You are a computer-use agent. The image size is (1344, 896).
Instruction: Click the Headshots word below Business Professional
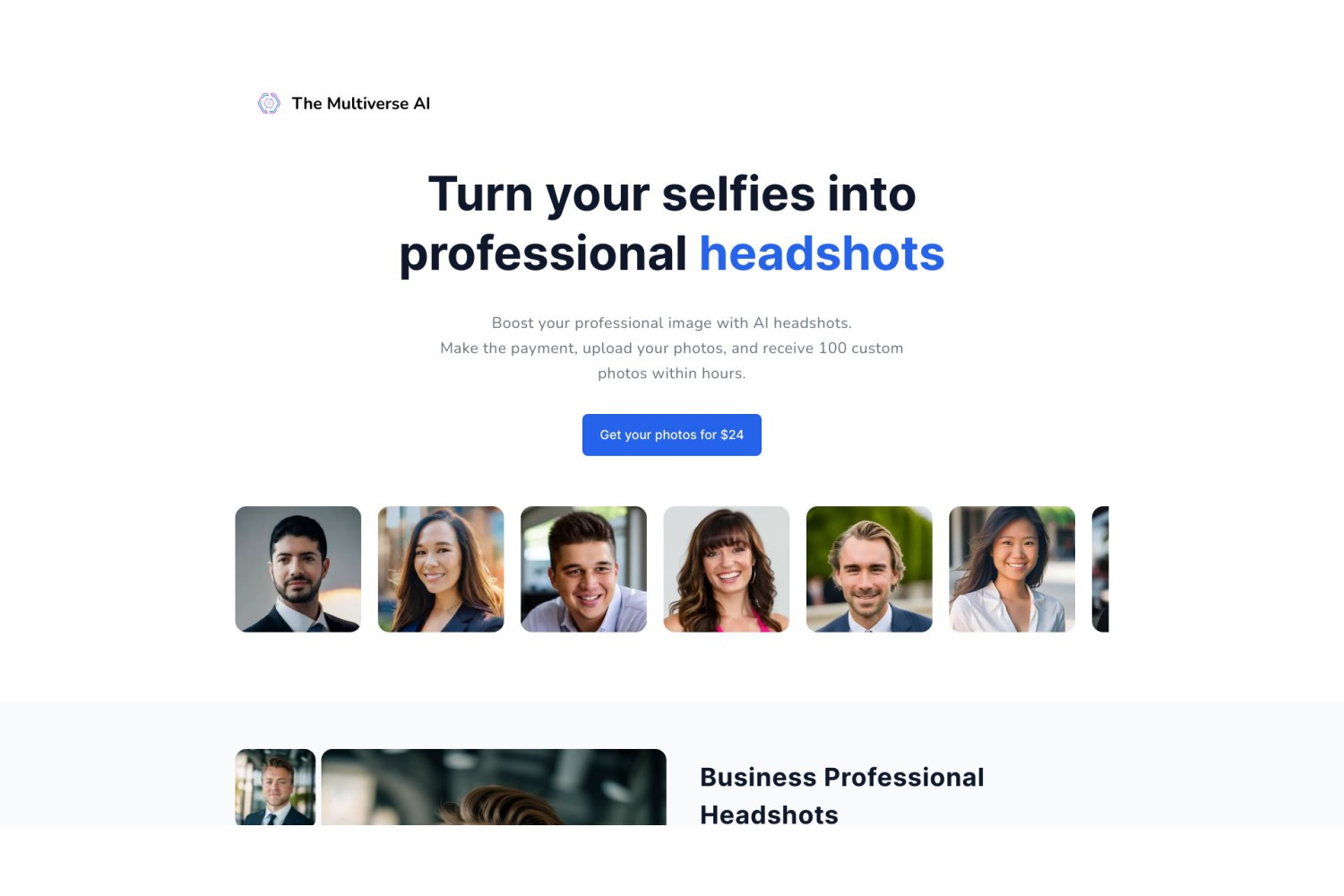point(769,814)
